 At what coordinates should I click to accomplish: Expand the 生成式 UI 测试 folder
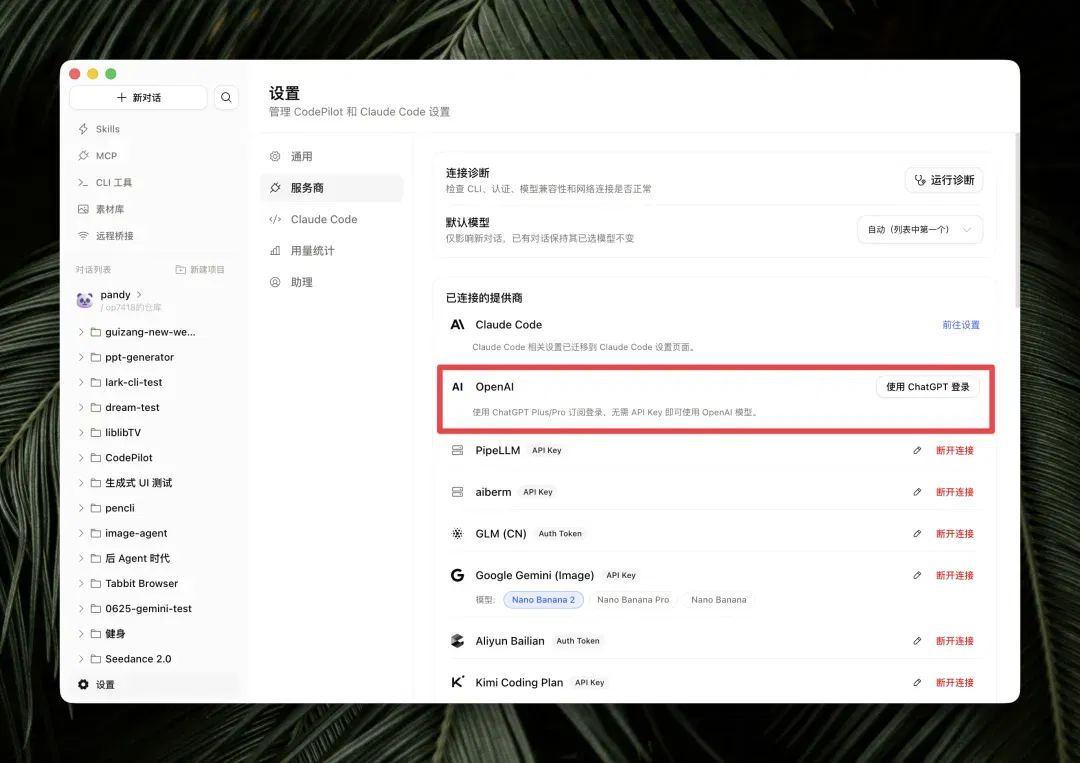(81, 483)
